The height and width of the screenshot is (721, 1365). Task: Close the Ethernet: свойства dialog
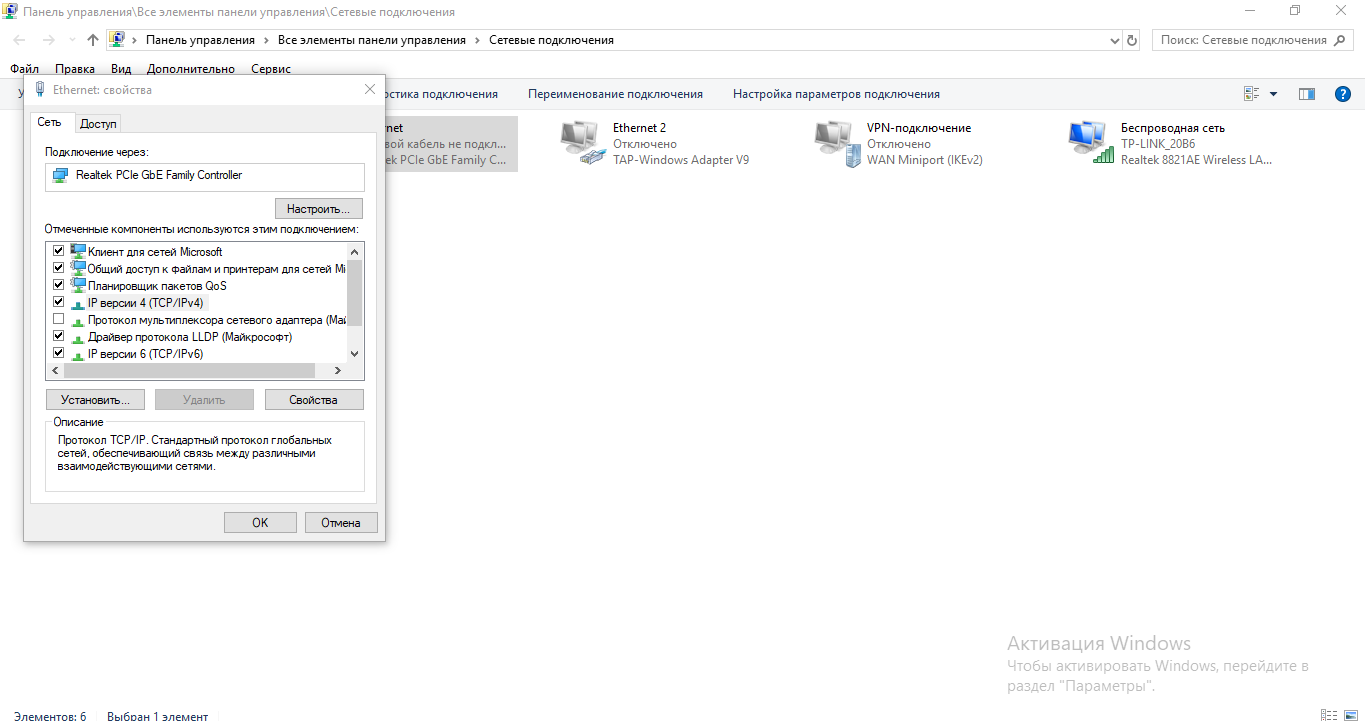(x=370, y=89)
